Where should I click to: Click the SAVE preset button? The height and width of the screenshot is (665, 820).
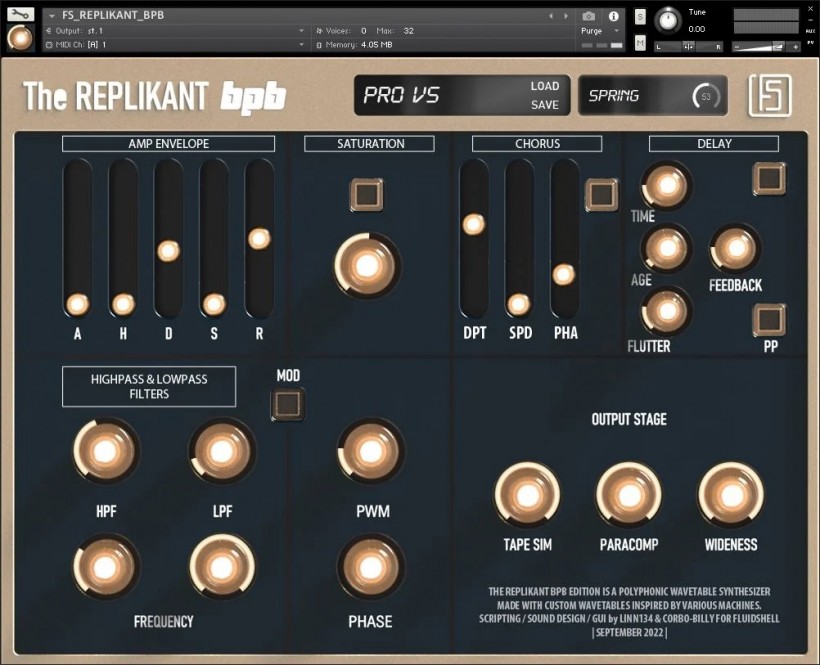pos(544,105)
